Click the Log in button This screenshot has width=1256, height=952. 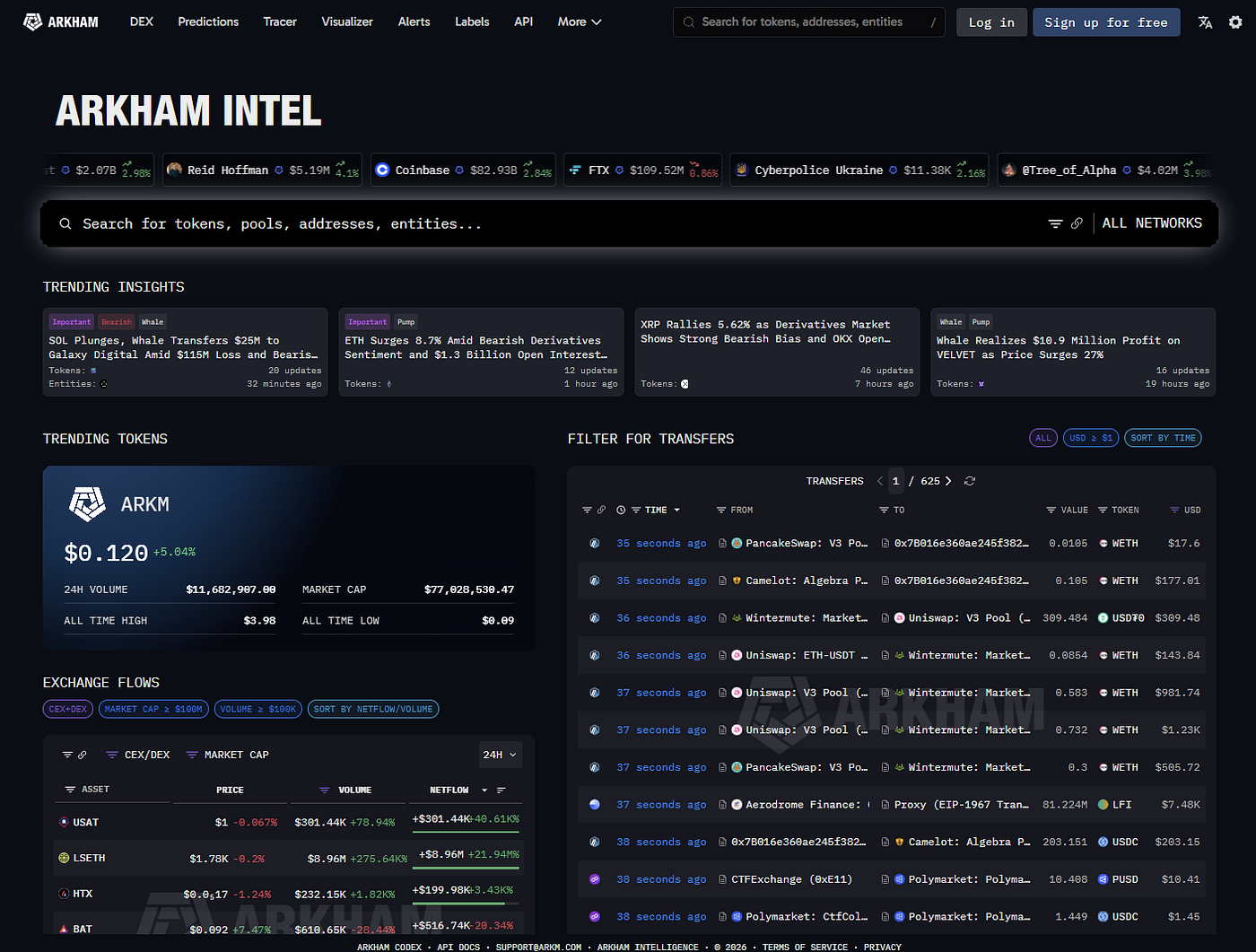tap(991, 22)
